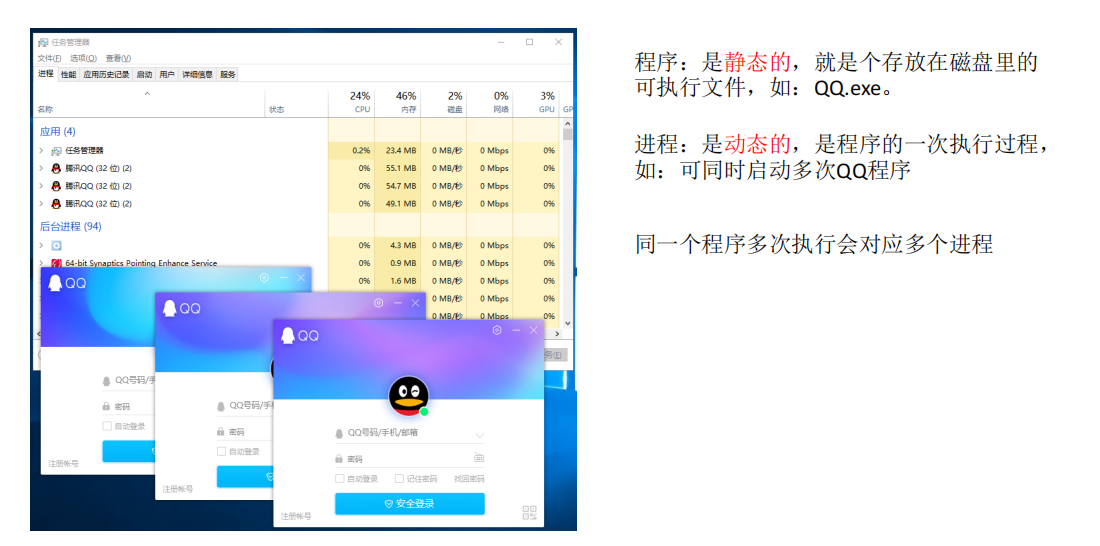This screenshot has width=1100, height=546.
Task: Click gear icon of the 4.3 MB process
Action: tap(56, 246)
